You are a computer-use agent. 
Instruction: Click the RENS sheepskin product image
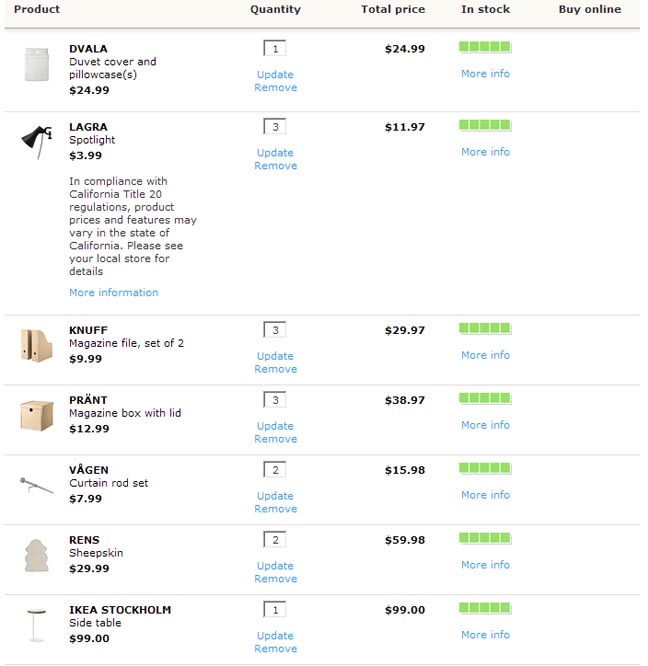tap(36, 554)
